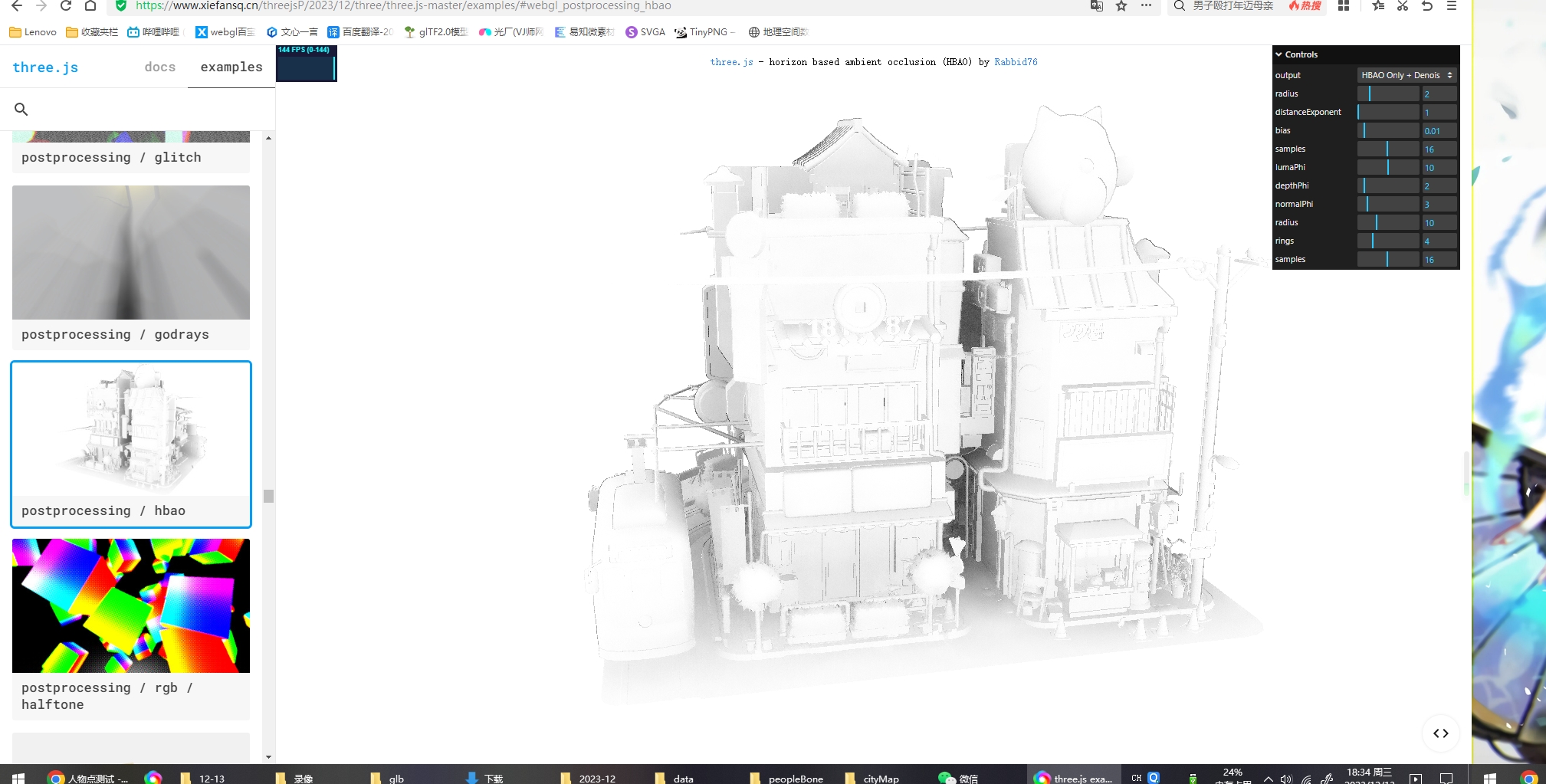Click the FPS stats monitor panel
This screenshot has height=784, width=1546.
[307, 64]
